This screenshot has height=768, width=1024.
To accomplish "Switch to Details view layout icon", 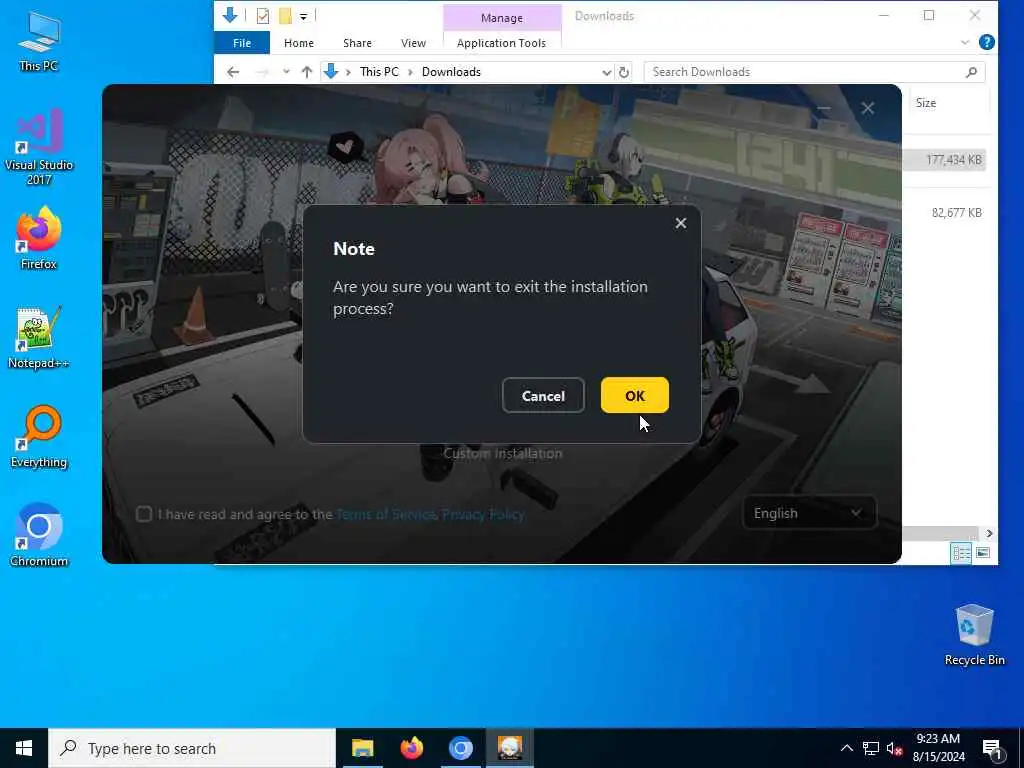I will 961,553.
